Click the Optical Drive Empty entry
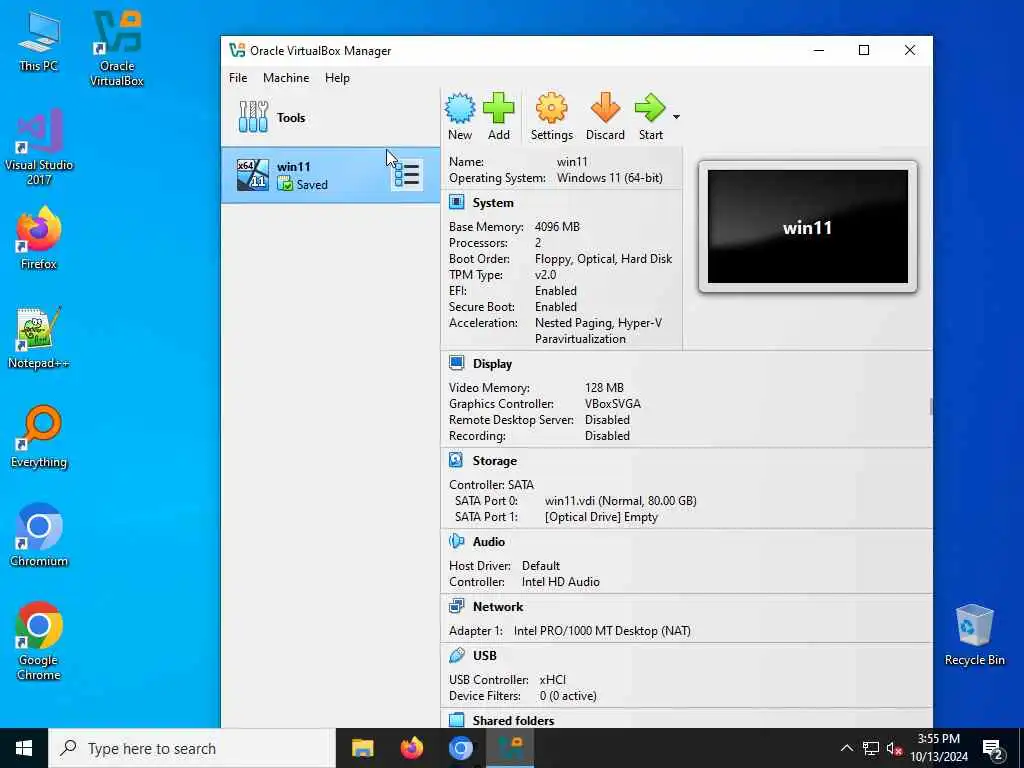Image resolution: width=1024 pixels, height=768 pixels. pyautogui.click(x=601, y=517)
